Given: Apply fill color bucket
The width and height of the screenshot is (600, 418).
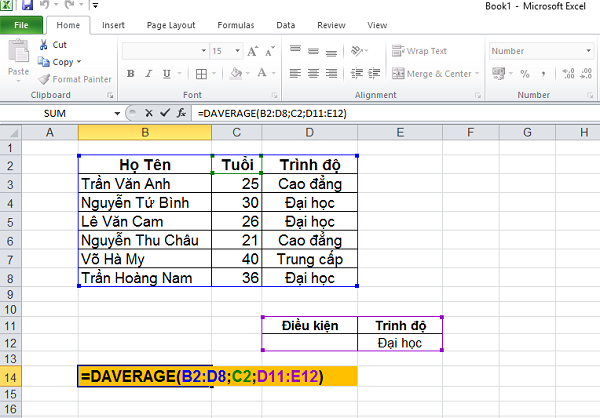Looking at the screenshot, I should click(236, 73).
